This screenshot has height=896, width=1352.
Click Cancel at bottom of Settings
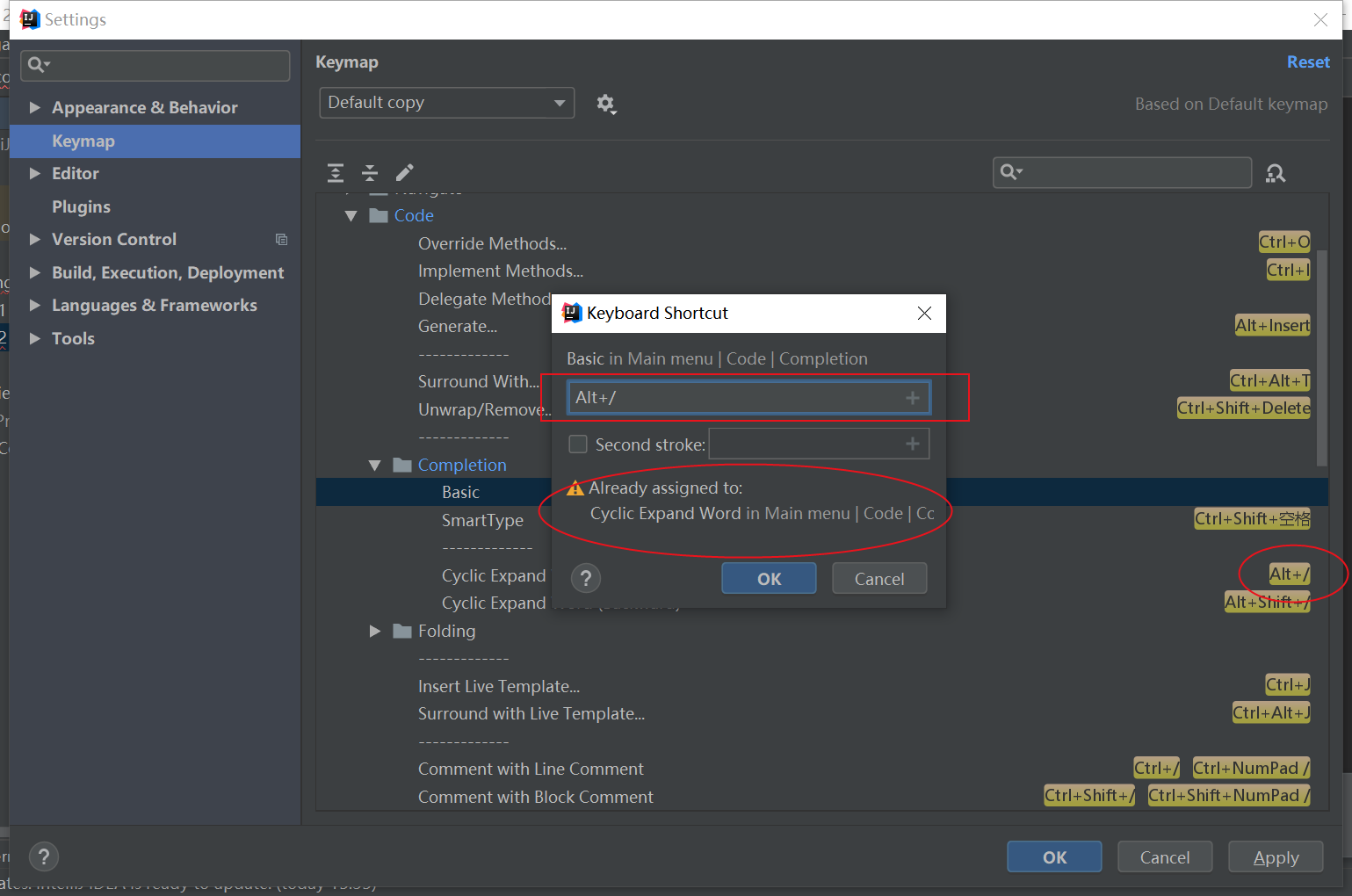point(1165,856)
